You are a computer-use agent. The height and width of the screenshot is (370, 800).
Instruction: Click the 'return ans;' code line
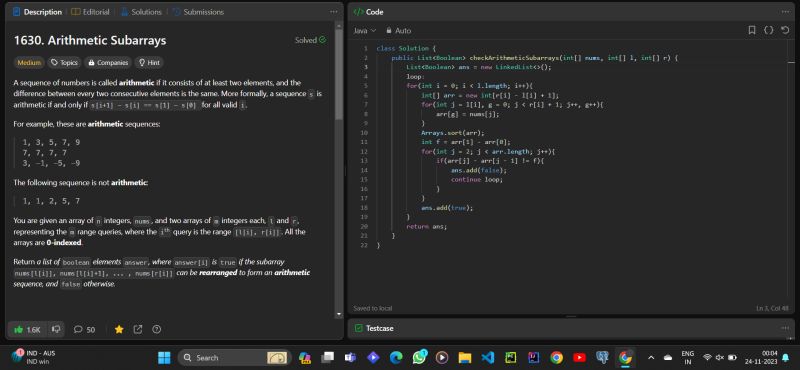click(427, 226)
